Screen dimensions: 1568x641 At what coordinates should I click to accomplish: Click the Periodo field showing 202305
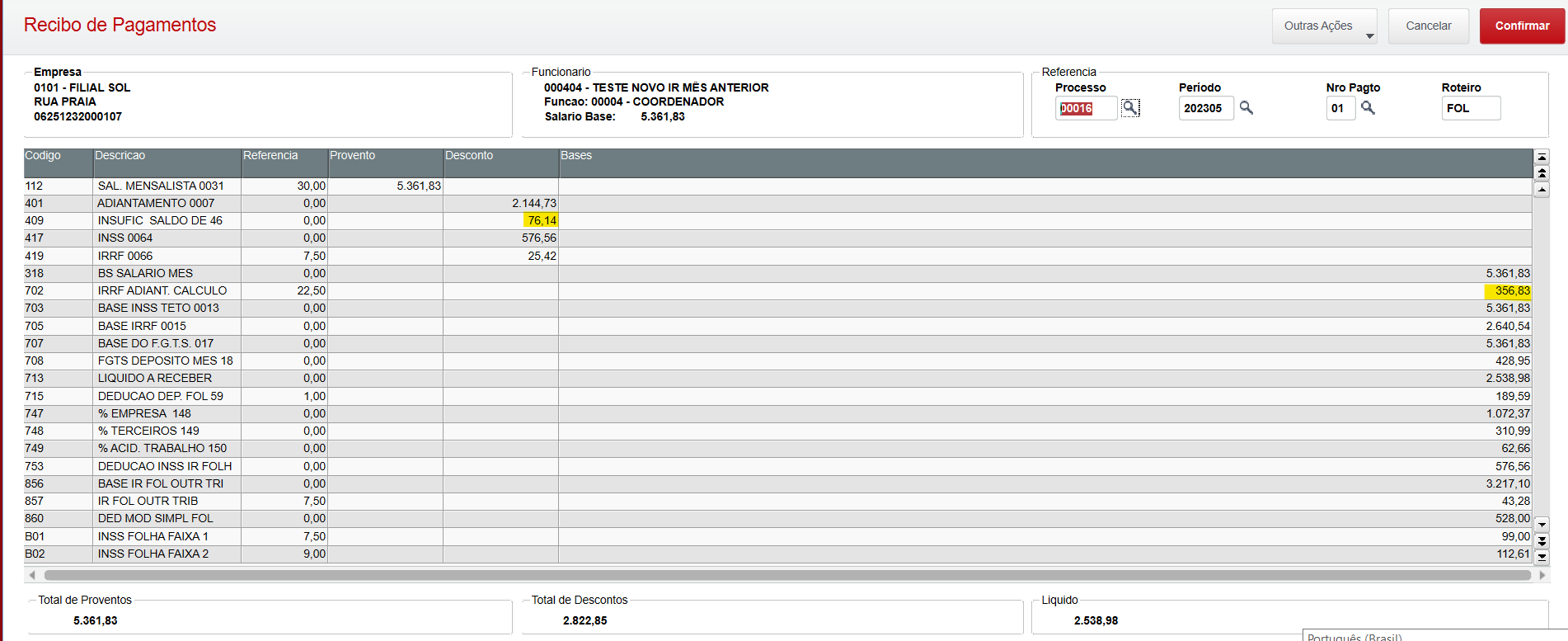pos(1206,108)
